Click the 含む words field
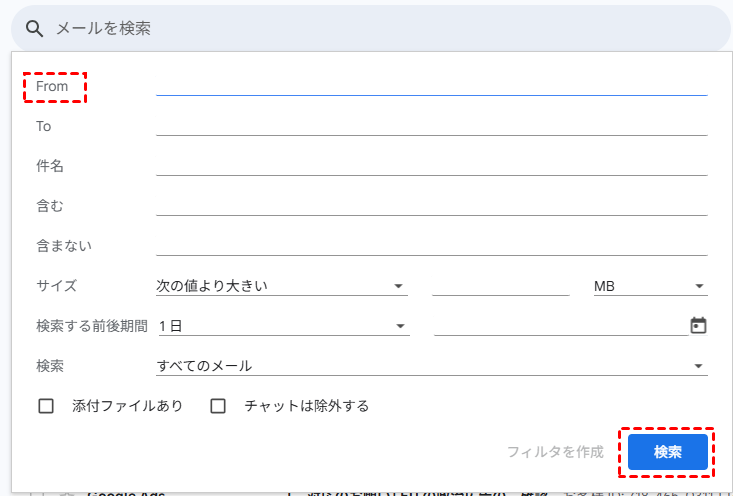The image size is (733, 496). tap(431, 206)
